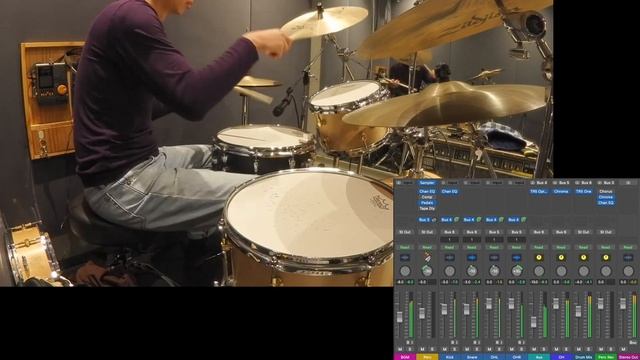Click the Bus 4 send slot on Snare
This screenshot has height=360, width=640.
(469, 220)
